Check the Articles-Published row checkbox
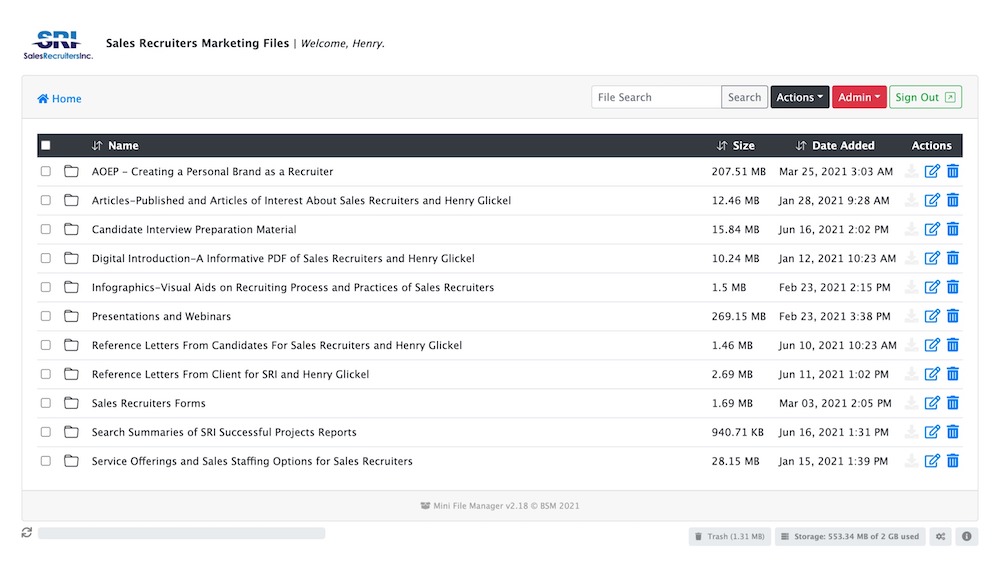1000x562 pixels. tap(46, 200)
